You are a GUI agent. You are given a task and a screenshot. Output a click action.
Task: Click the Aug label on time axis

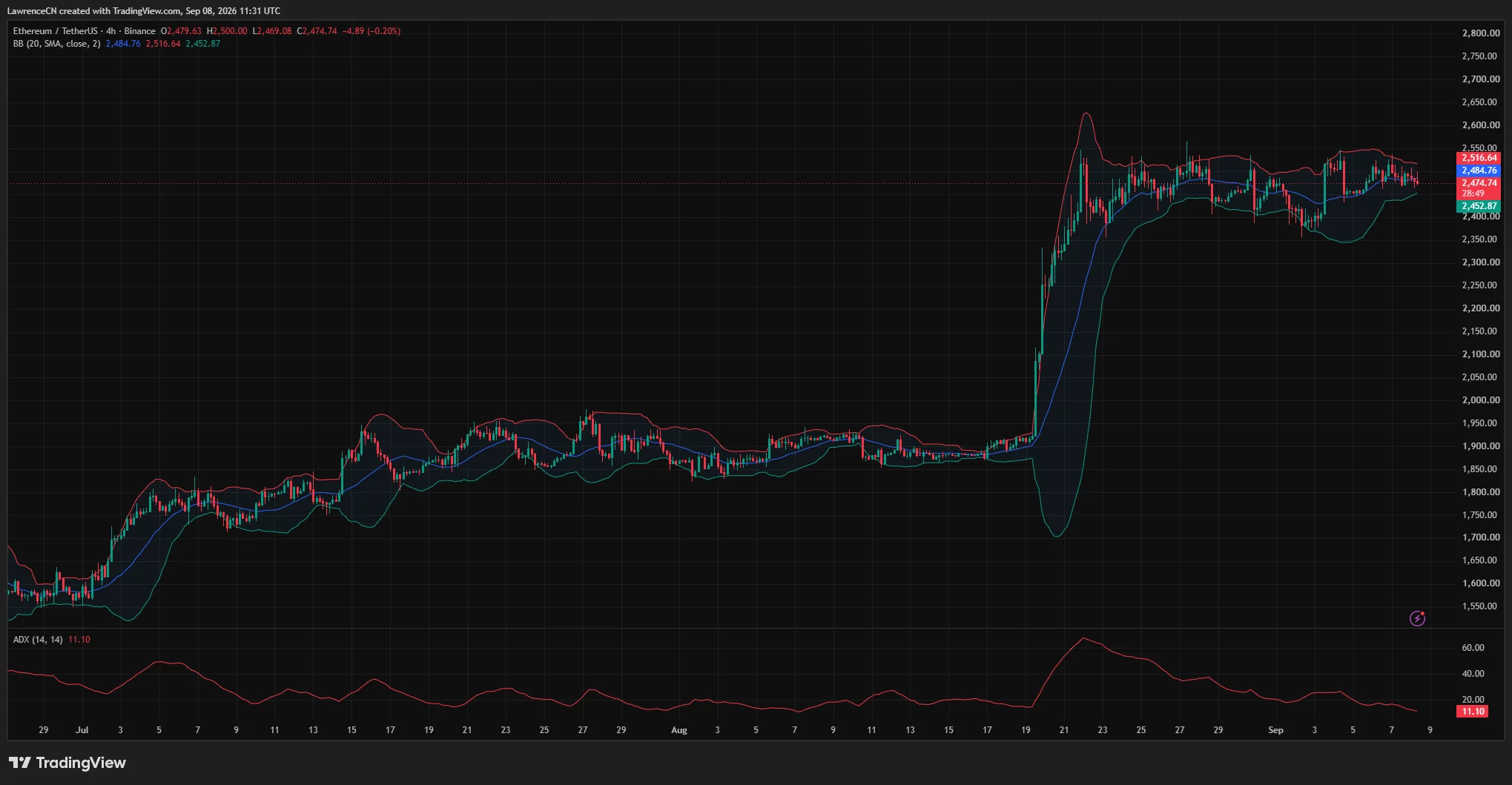679,730
